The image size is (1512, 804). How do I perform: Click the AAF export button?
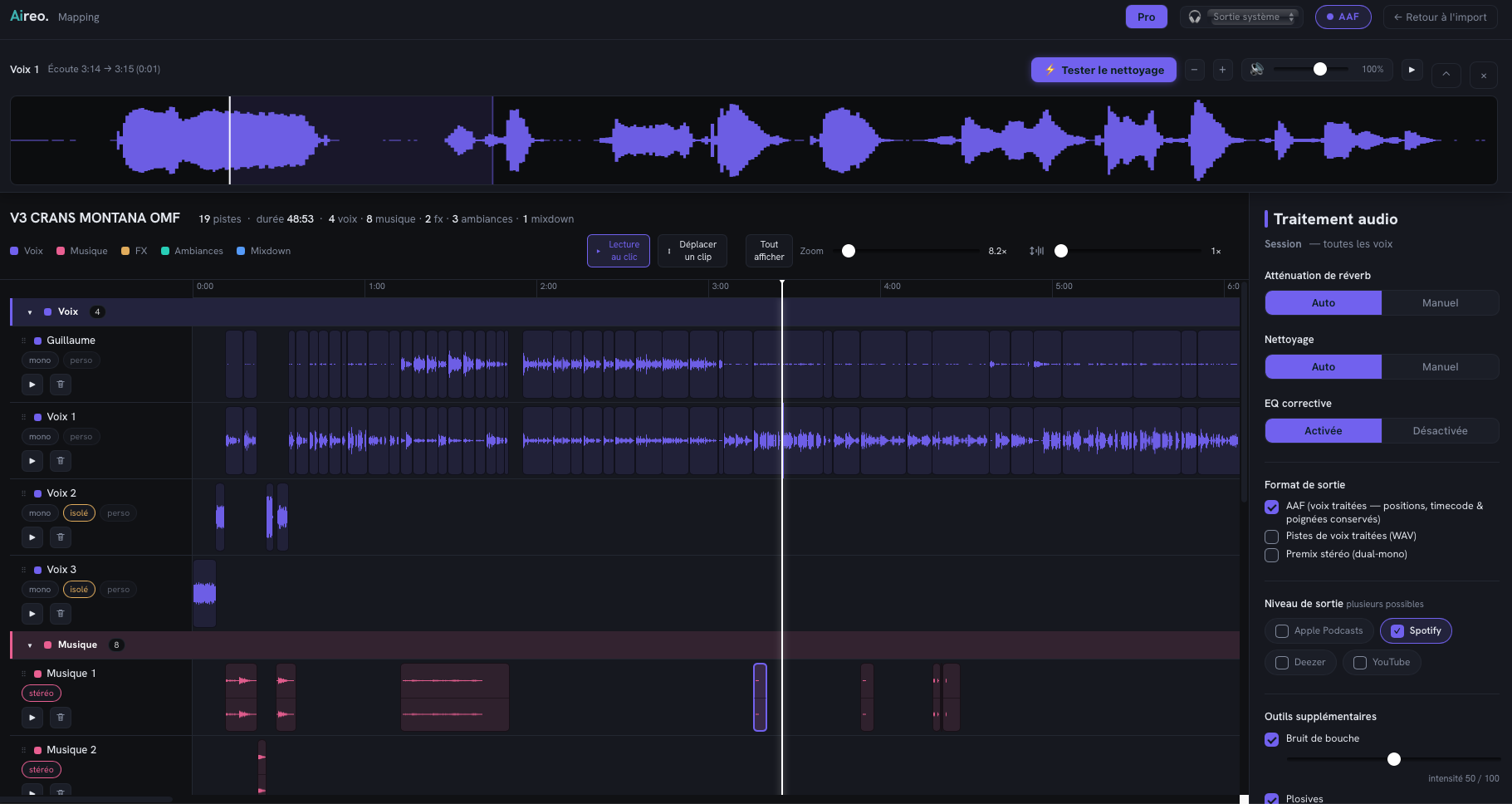click(1343, 17)
